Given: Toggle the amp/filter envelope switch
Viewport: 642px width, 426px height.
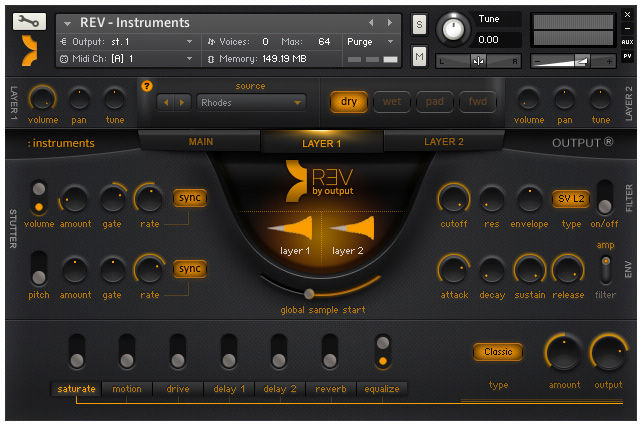Looking at the screenshot, I should 606,270.
